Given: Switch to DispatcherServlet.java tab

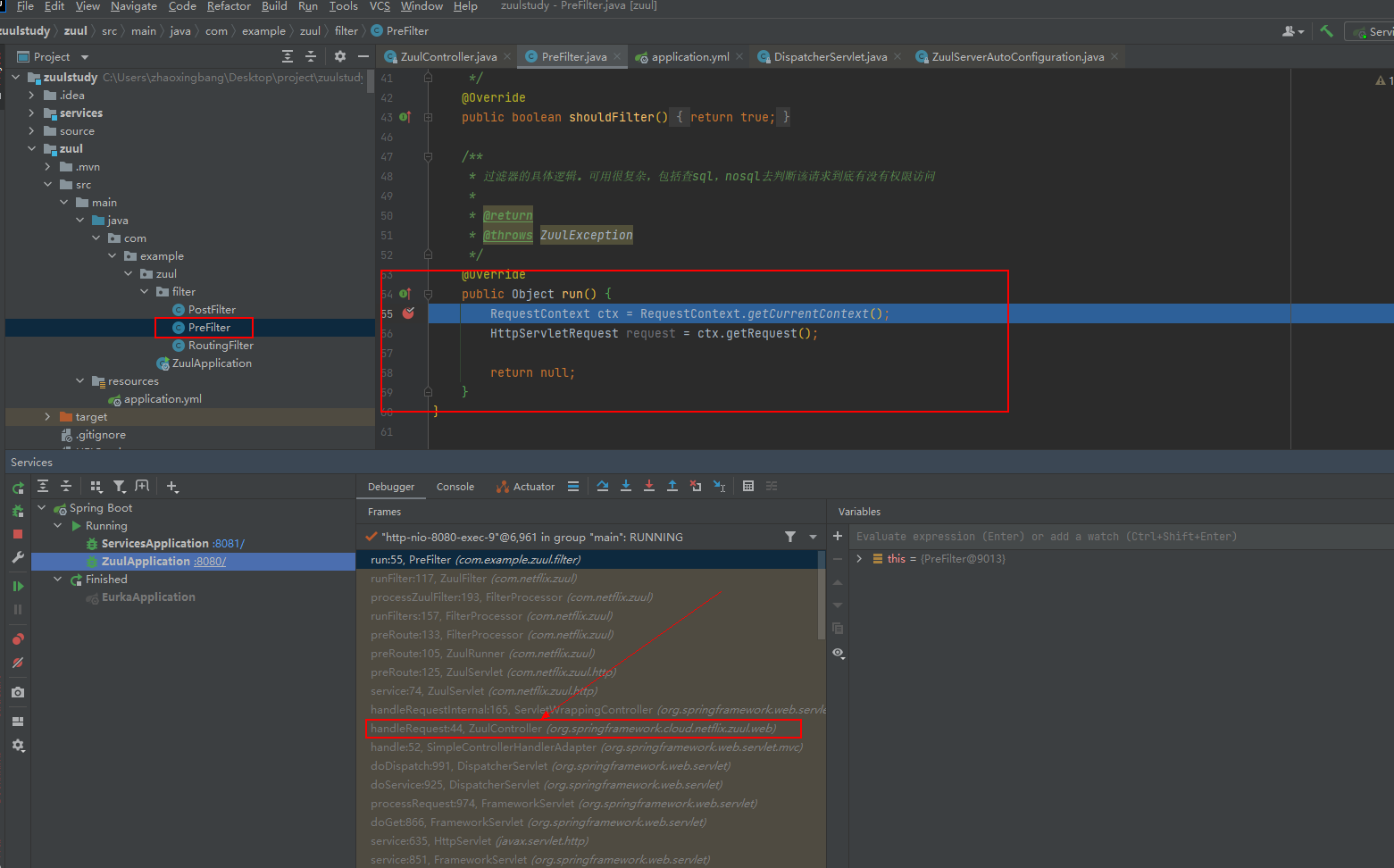Looking at the screenshot, I should click(x=831, y=56).
